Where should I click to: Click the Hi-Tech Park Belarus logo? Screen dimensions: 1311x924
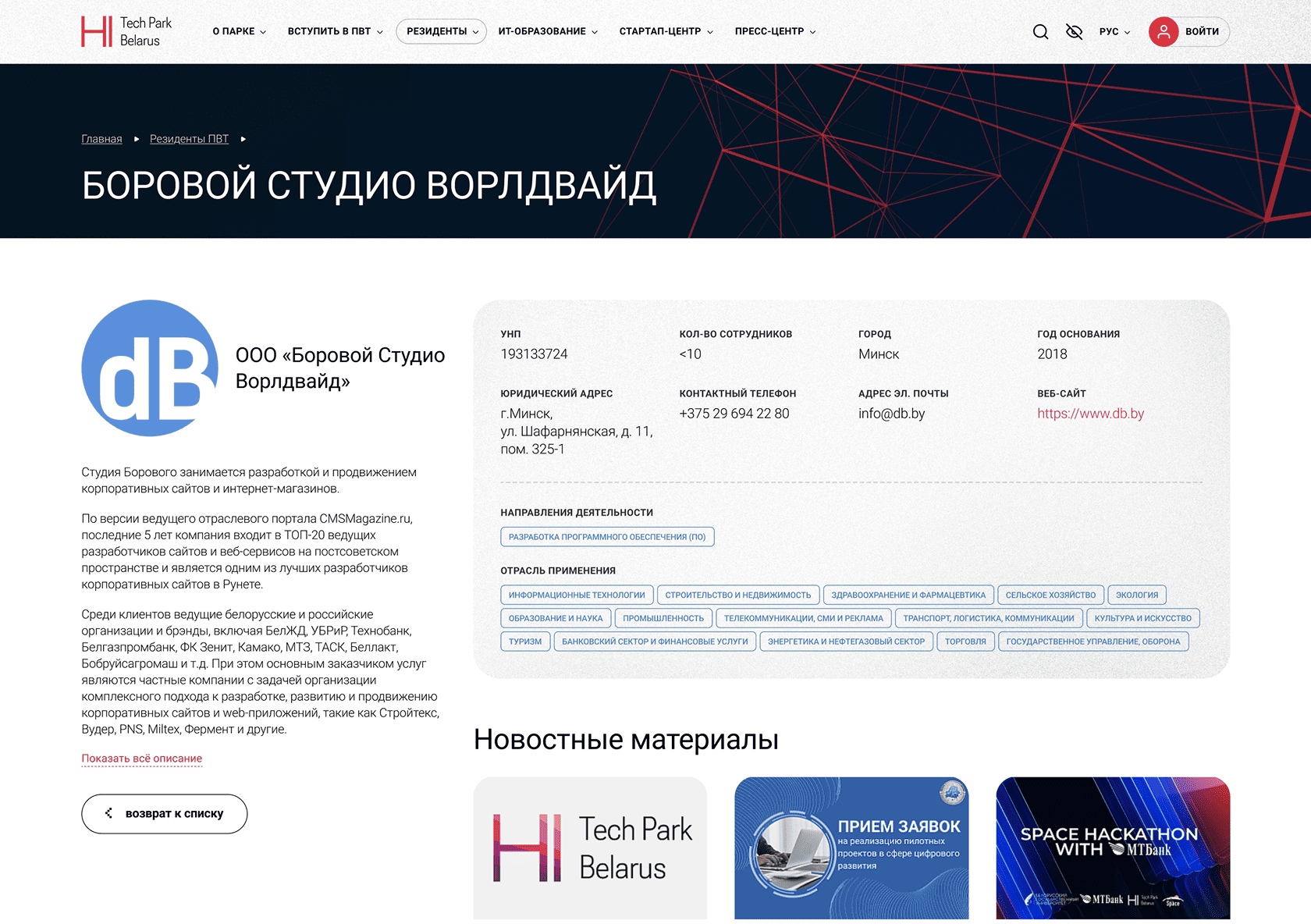[126, 32]
